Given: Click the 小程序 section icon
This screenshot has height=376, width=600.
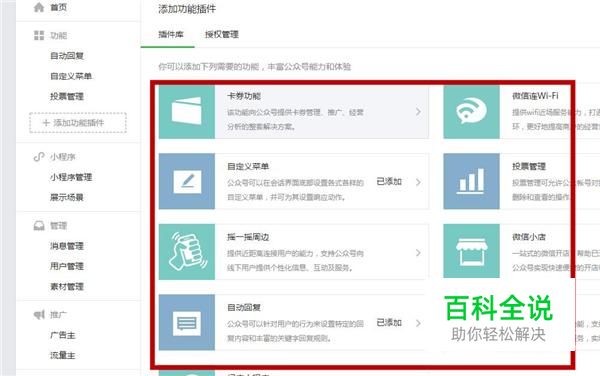Looking at the screenshot, I should coord(39,157).
